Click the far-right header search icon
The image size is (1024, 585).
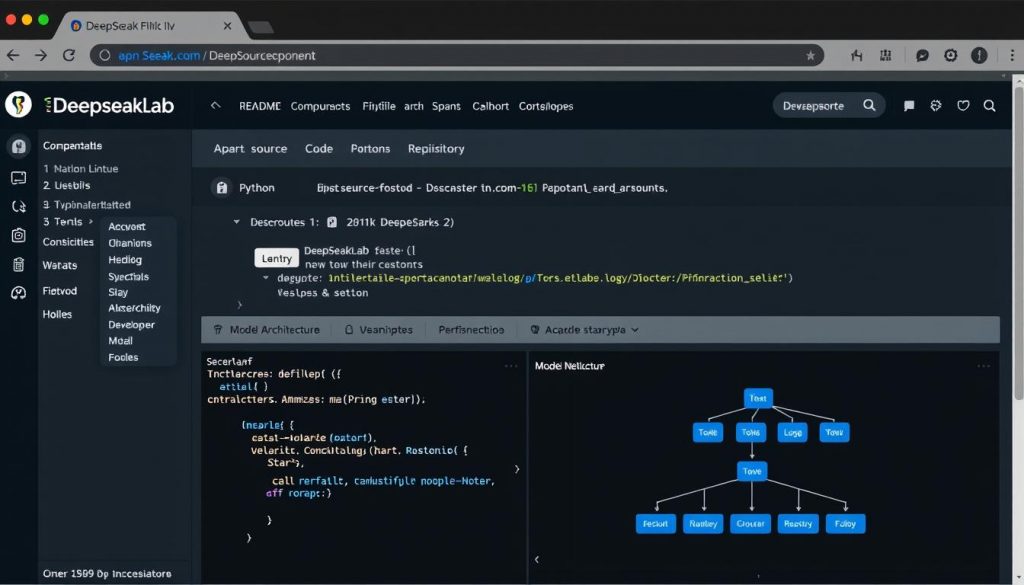(x=989, y=106)
